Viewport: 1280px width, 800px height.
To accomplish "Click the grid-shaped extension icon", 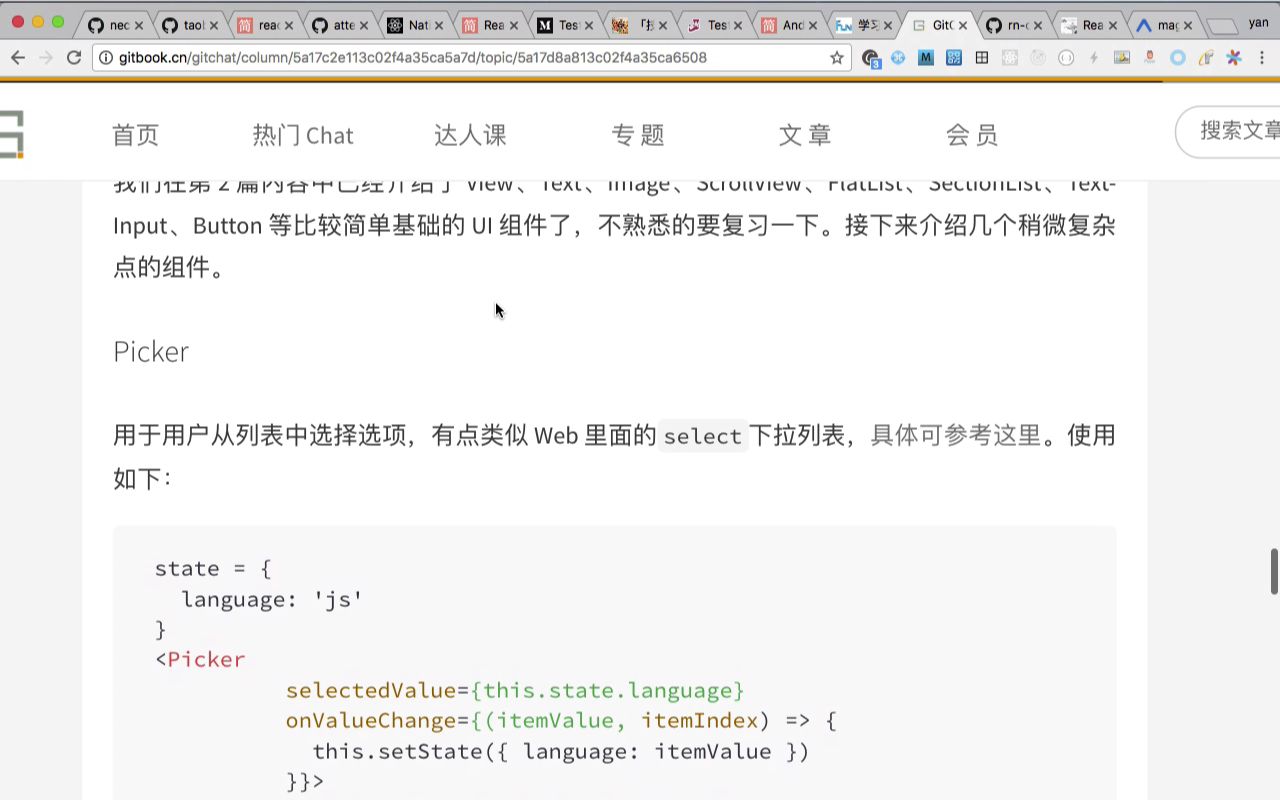I will click(x=982, y=58).
